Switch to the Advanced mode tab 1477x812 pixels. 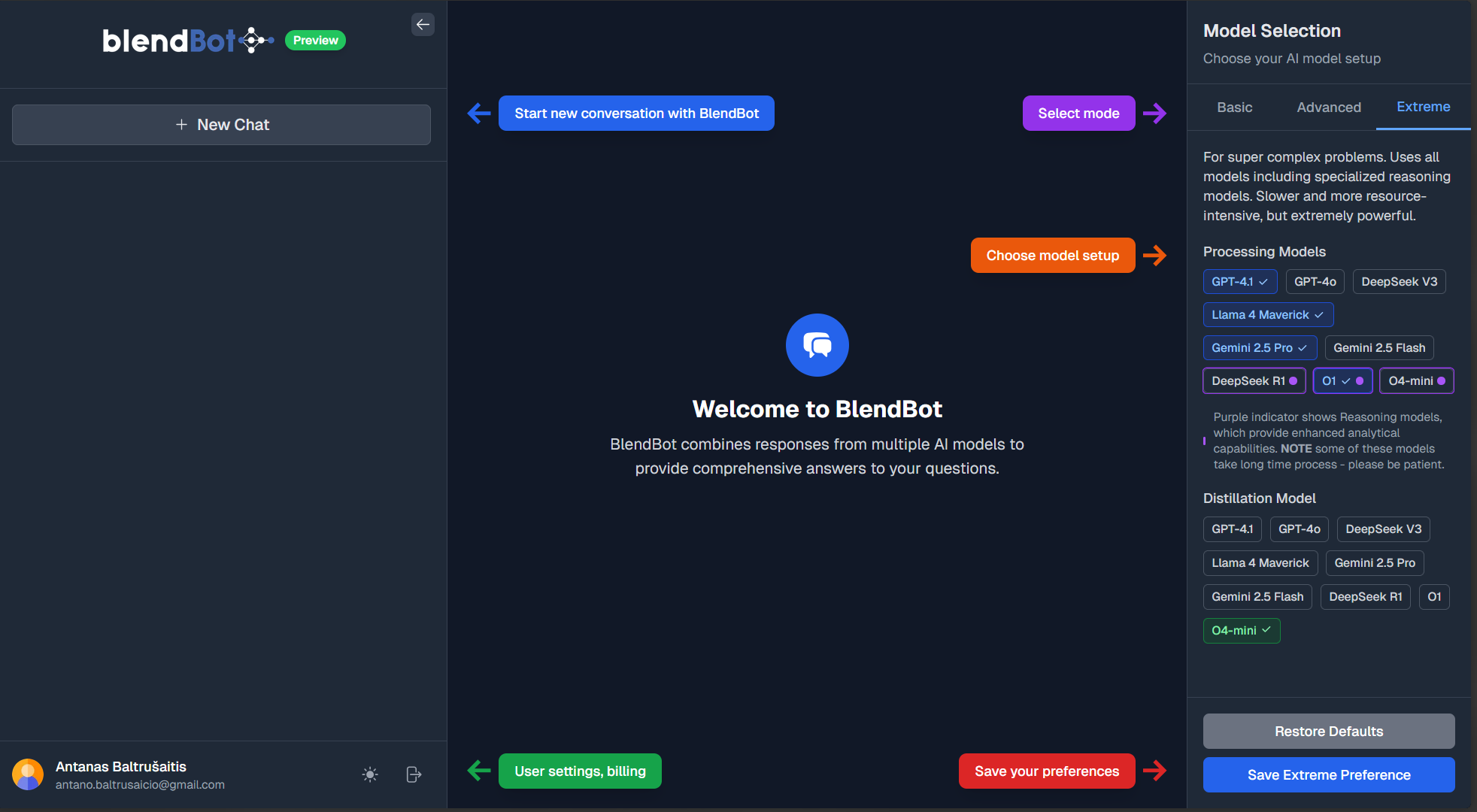pos(1329,108)
